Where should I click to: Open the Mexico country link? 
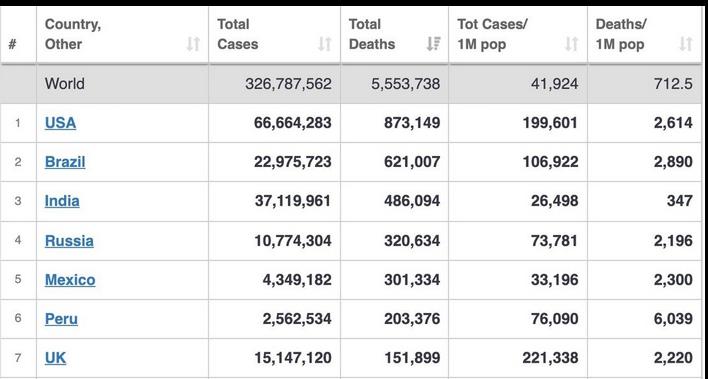pos(70,280)
